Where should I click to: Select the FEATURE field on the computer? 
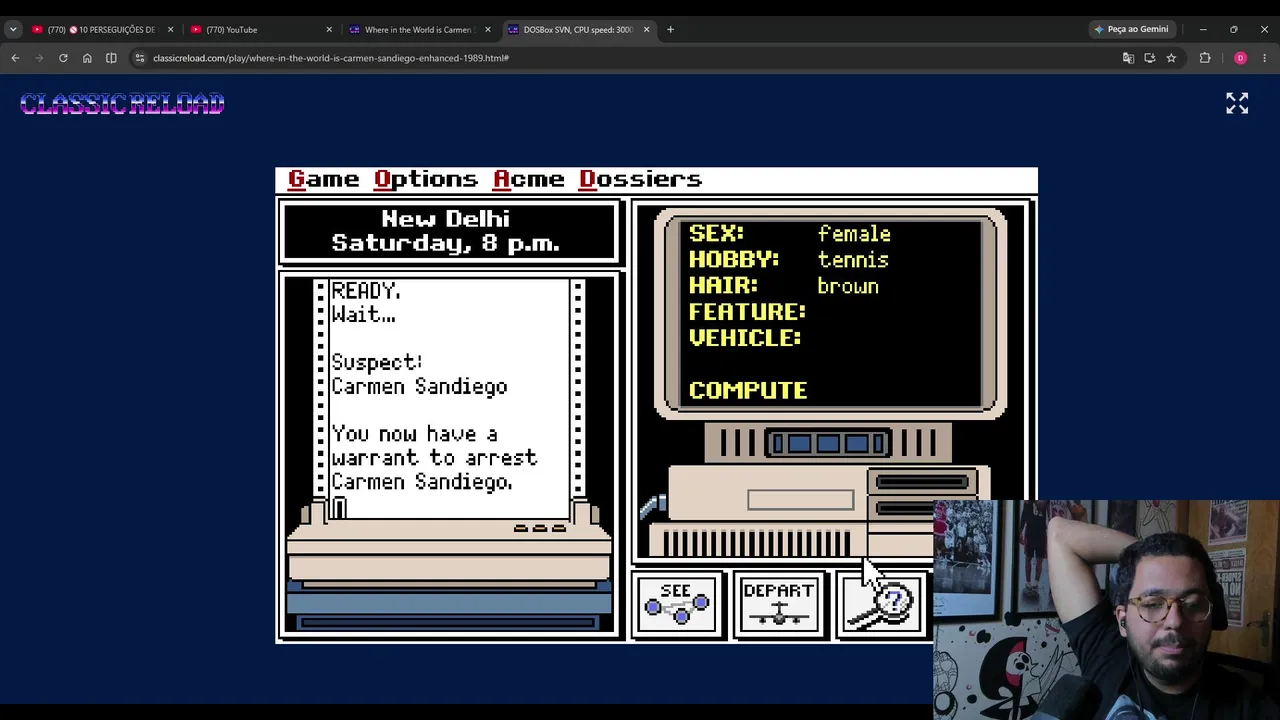[x=747, y=312]
